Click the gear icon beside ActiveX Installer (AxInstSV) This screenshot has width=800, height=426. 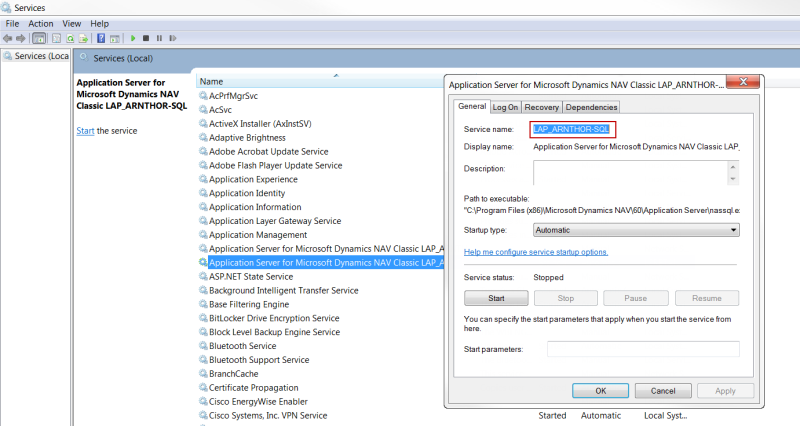pyautogui.click(x=203, y=123)
